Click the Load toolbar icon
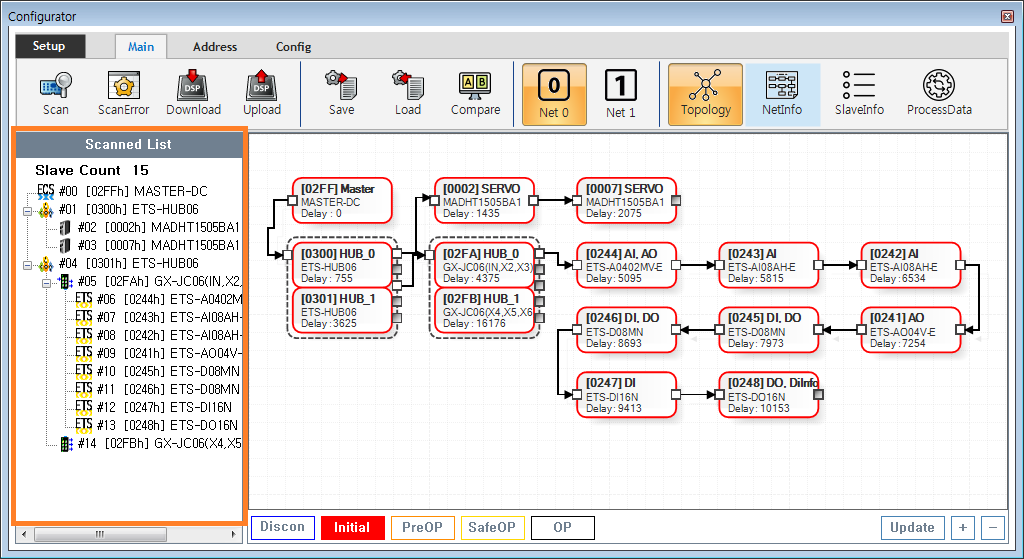This screenshot has width=1024, height=559. click(408, 94)
